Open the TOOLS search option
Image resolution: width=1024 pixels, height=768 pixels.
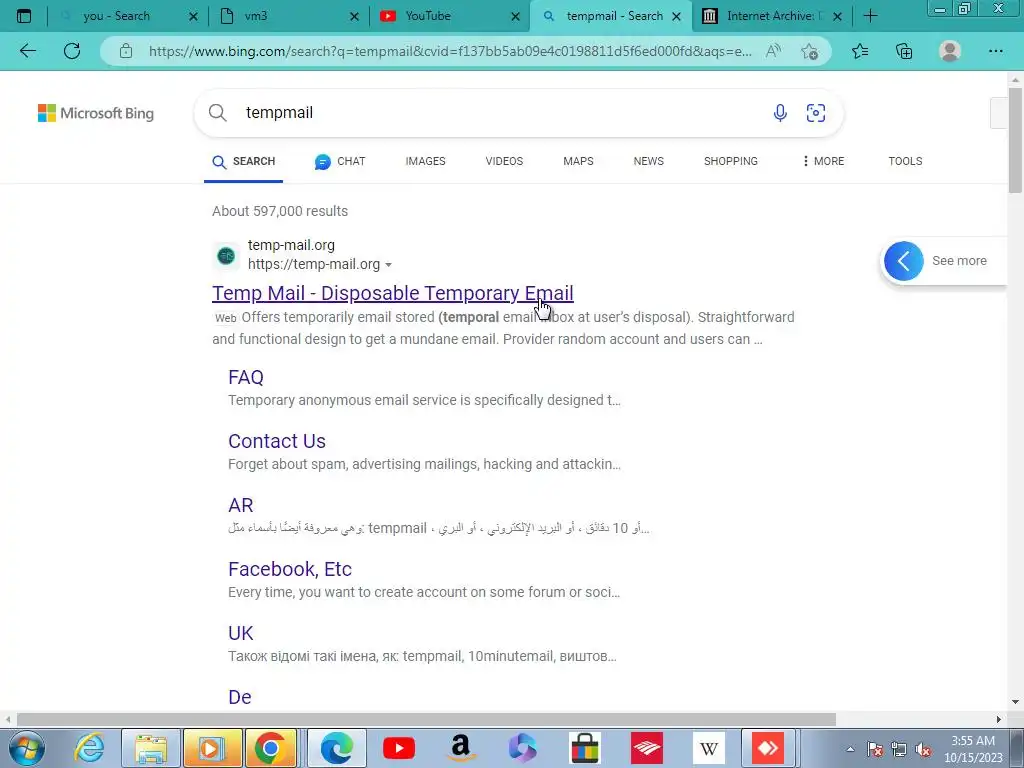pyautogui.click(x=905, y=161)
